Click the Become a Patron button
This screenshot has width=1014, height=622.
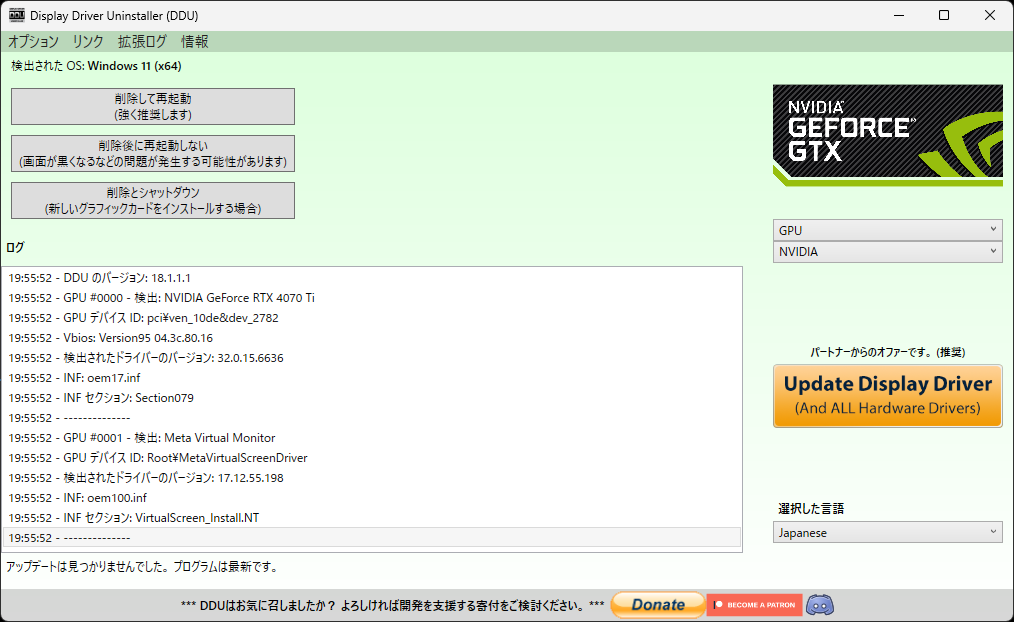755,605
